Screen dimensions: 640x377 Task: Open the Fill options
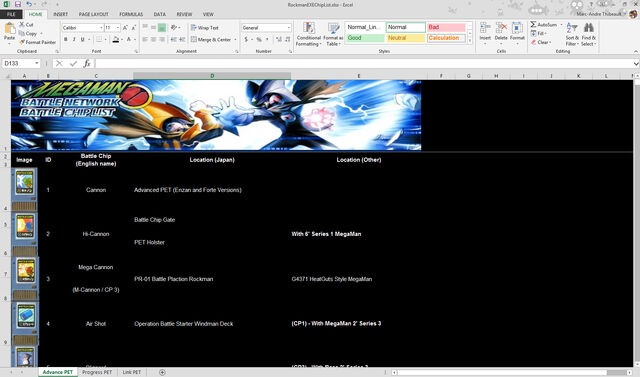(538, 33)
